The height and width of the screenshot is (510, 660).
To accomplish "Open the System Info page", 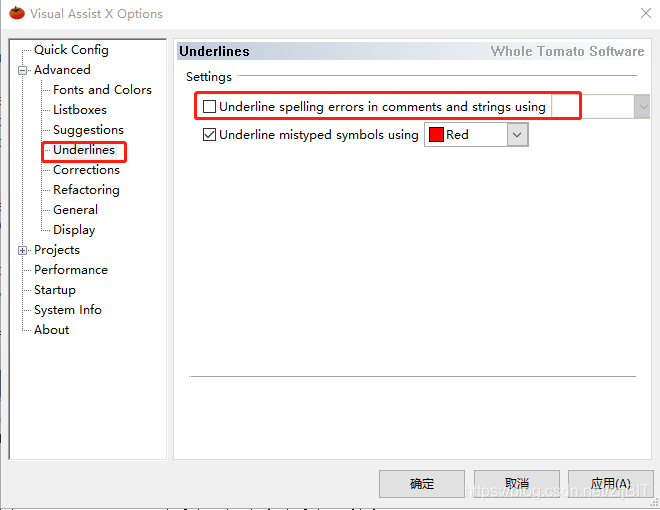I will pyautogui.click(x=68, y=310).
